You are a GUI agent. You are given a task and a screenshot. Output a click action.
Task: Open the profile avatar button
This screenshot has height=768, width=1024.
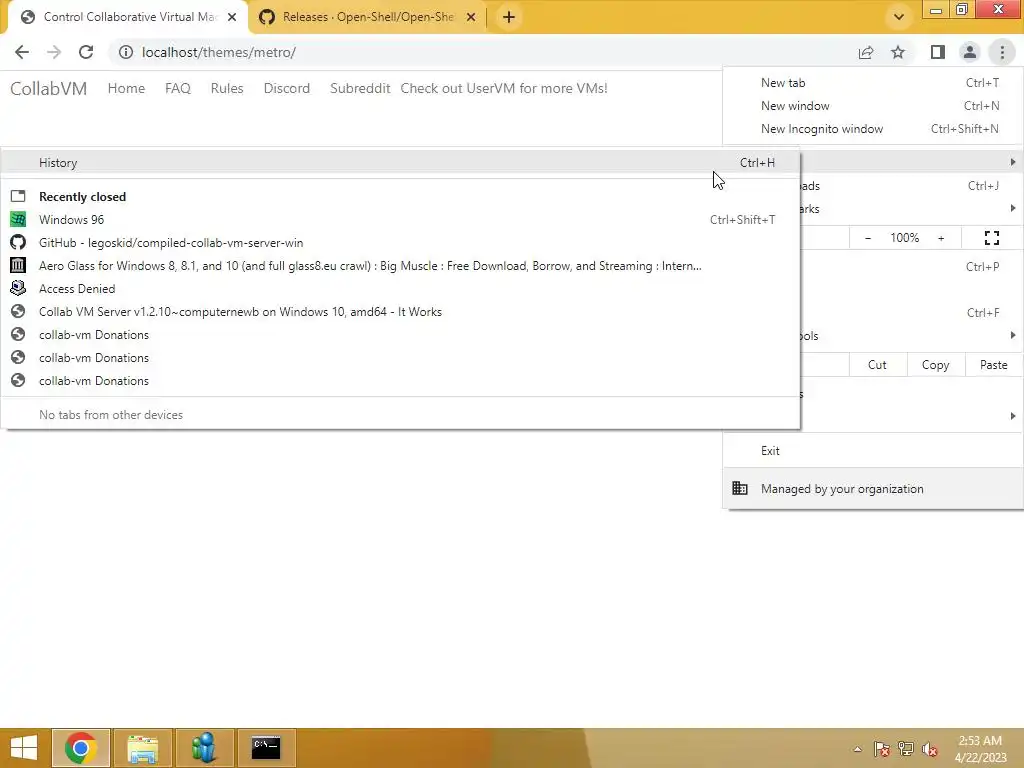tap(970, 52)
